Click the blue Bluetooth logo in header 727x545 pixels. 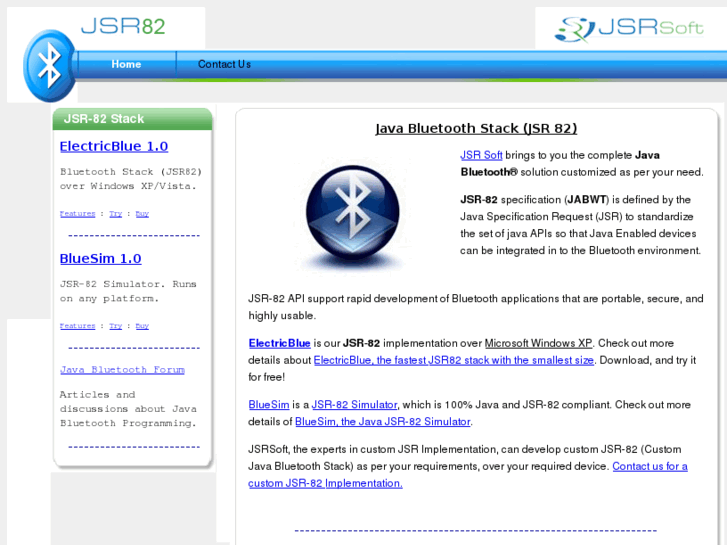pyautogui.click(x=50, y=65)
